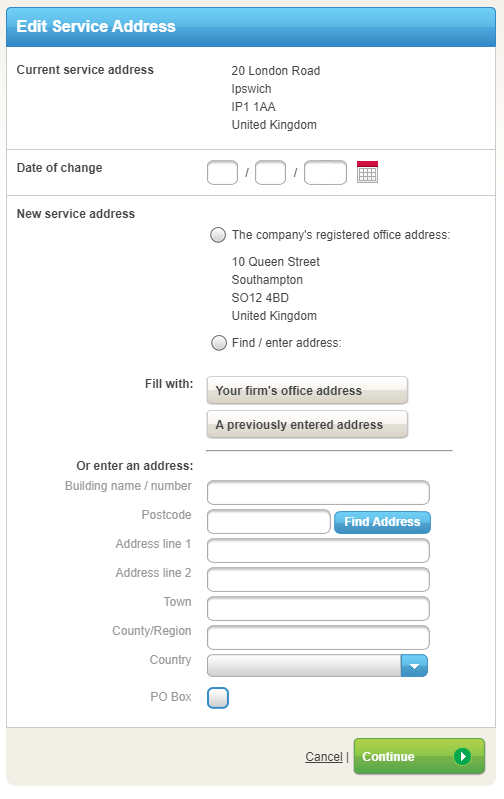Expand the Country dropdown arrow

[414, 665]
